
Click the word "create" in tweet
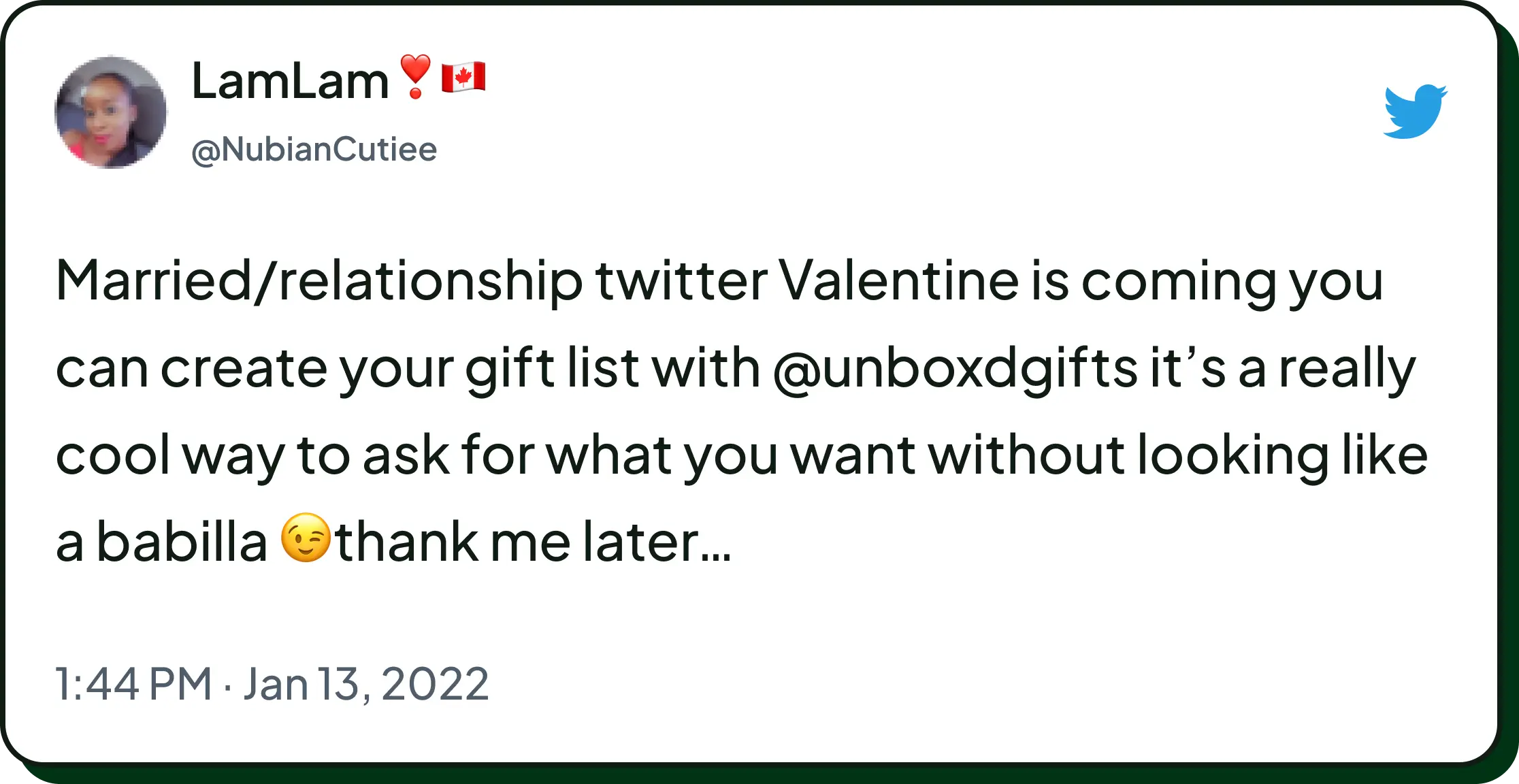(x=244, y=368)
